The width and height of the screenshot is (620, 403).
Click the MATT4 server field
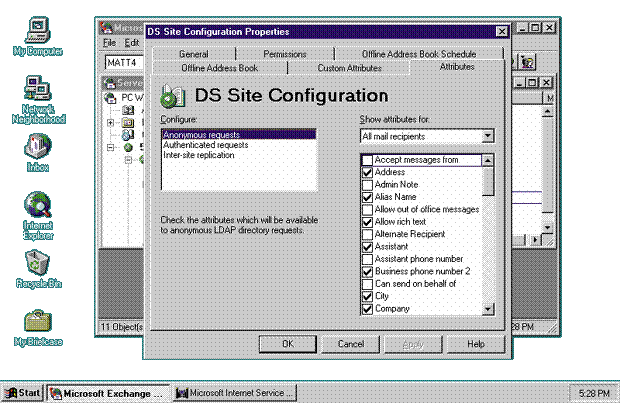tap(124, 62)
